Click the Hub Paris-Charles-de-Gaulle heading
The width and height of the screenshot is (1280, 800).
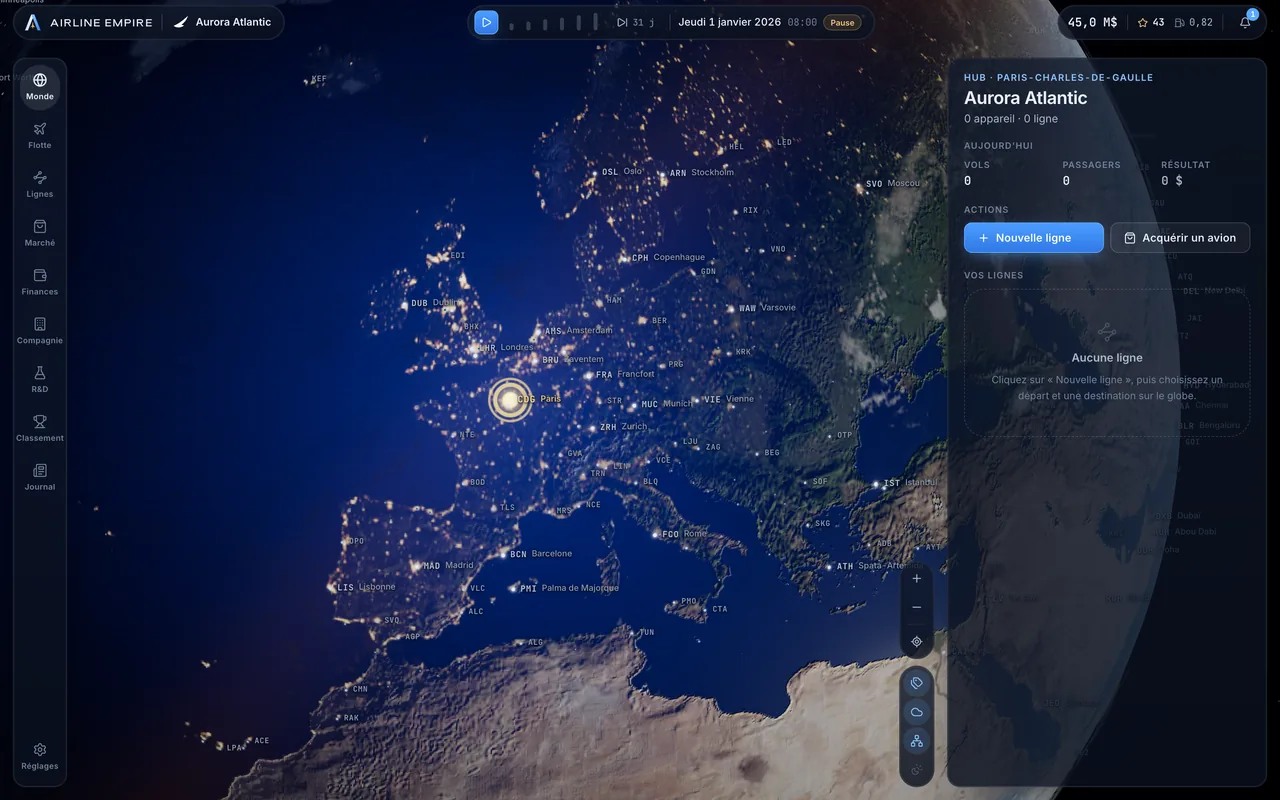[1058, 77]
